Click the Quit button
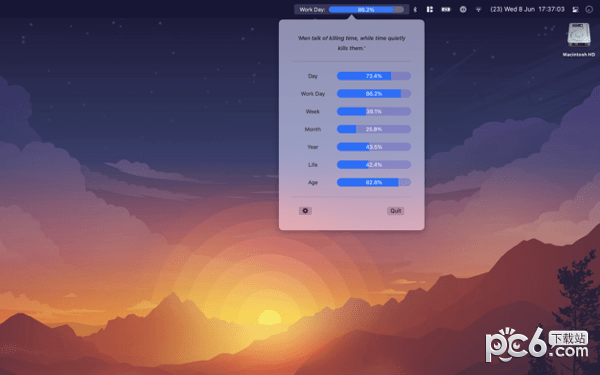600x375 pixels. tap(395, 211)
